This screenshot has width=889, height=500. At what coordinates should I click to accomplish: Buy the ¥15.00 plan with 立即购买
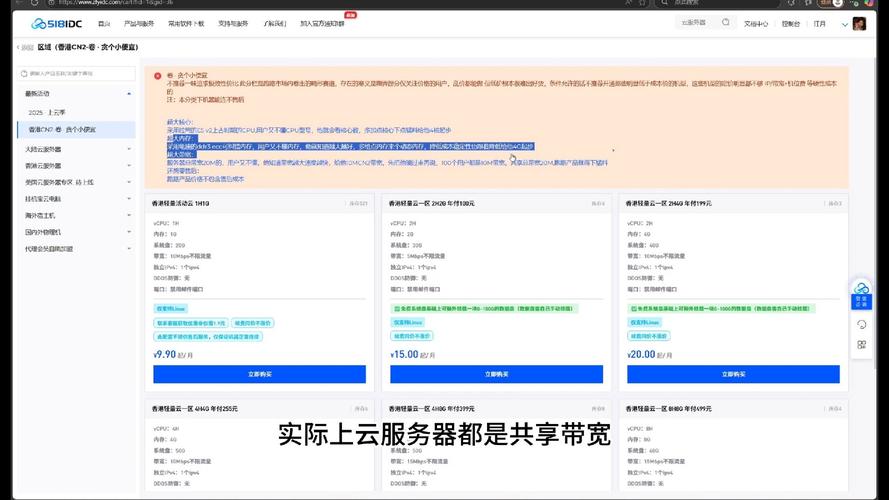point(496,374)
